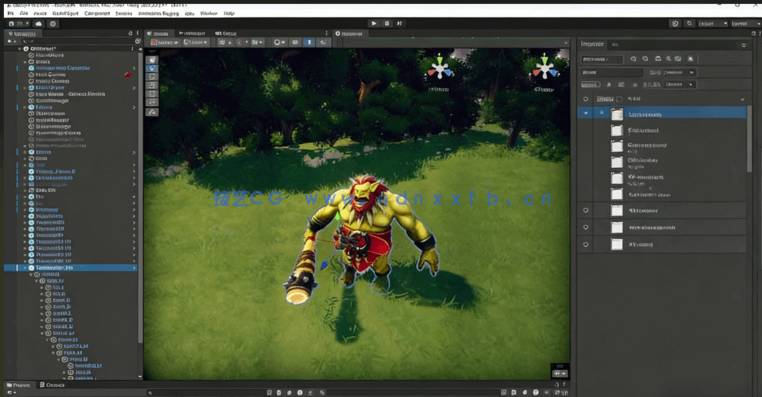Open the Help menu

229,13
